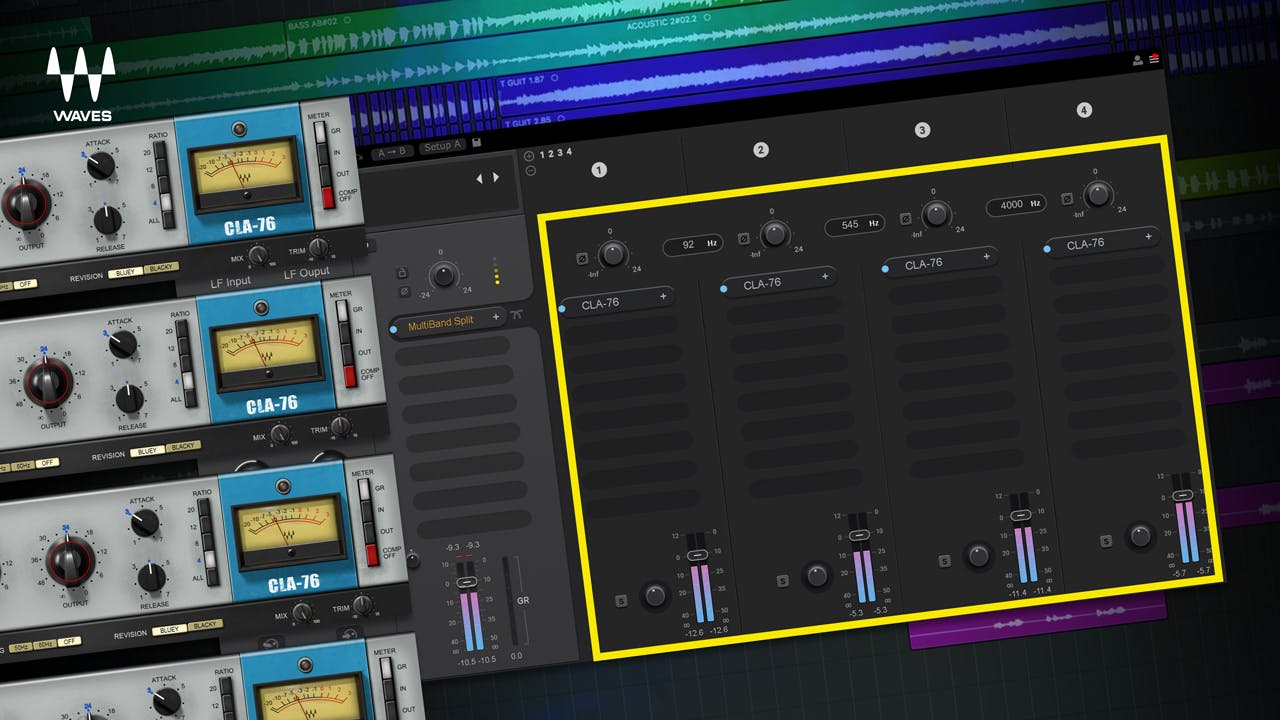Image resolution: width=1280 pixels, height=720 pixels.
Task: Open the MultiBand Split selector
Action: pos(442,322)
